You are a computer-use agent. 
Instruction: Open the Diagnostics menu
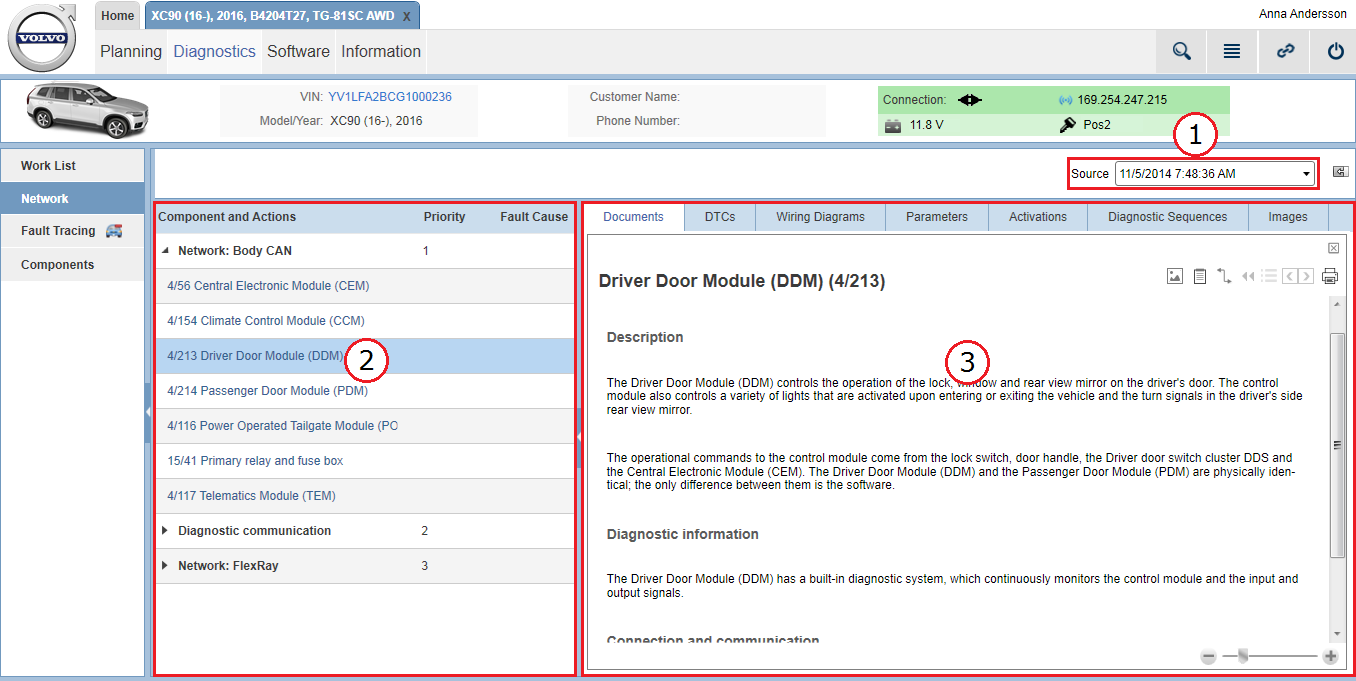click(215, 52)
